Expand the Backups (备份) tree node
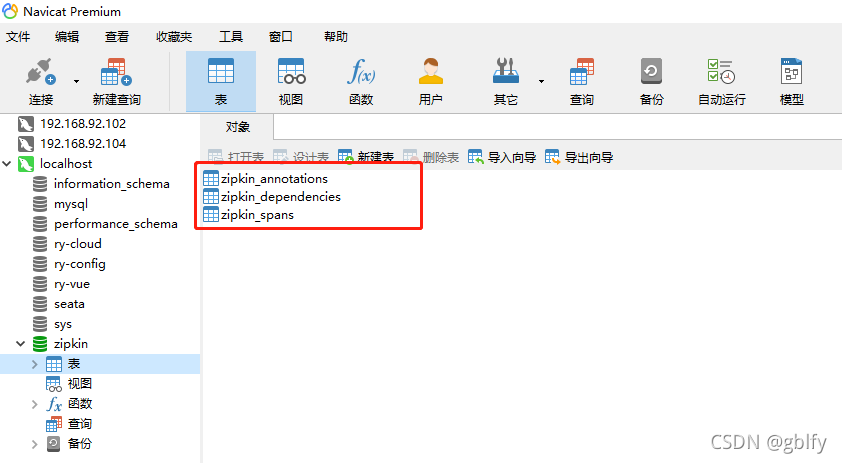The height and width of the screenshot is (463, 842). click(34, 444)
